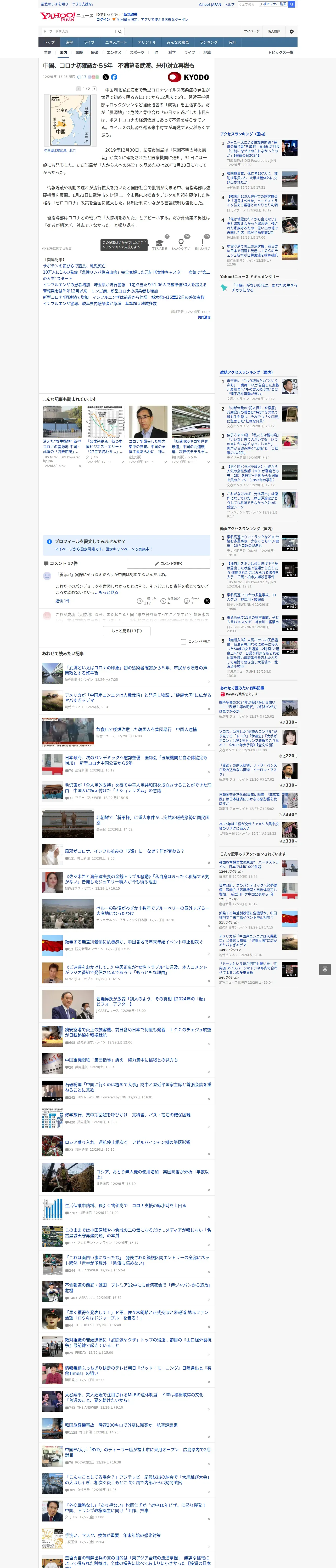
Task: Click the 共感した reaction on first comment
Action: click(147, 600)
